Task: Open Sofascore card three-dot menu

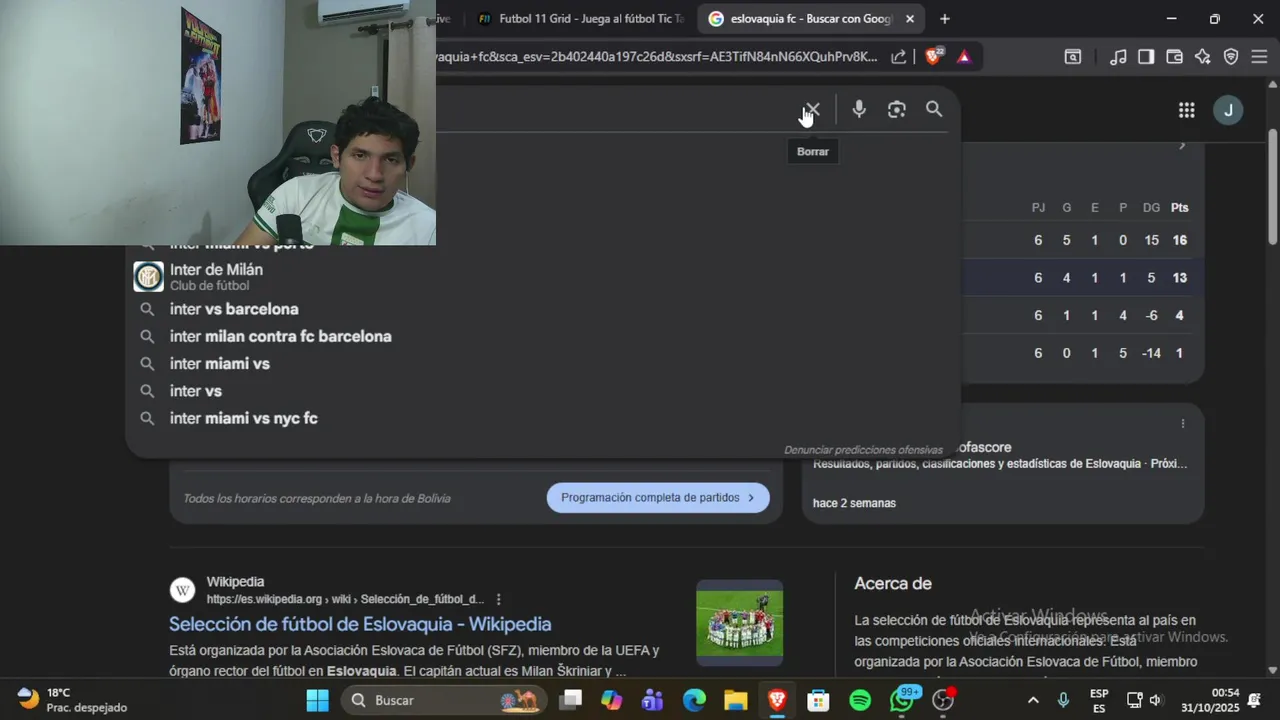Action: 1182,423
